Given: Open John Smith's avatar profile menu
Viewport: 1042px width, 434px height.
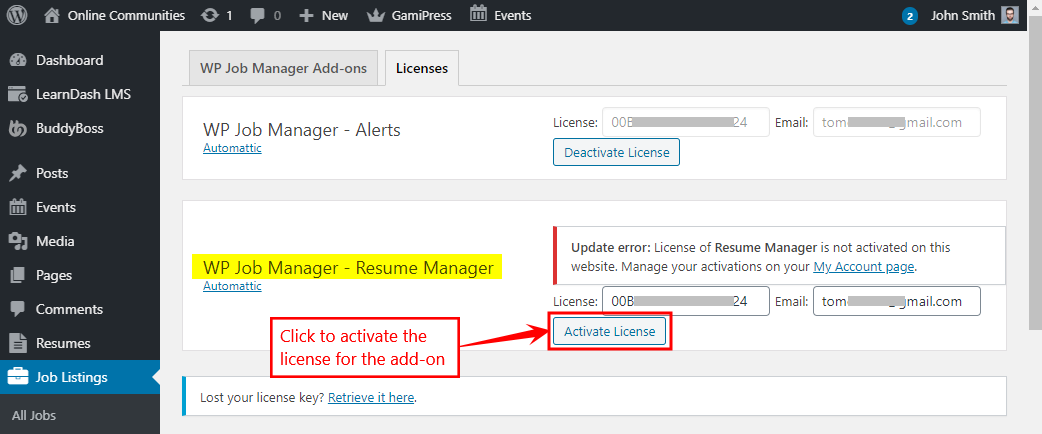Looking at the screenshot, I should [1009, 15].
